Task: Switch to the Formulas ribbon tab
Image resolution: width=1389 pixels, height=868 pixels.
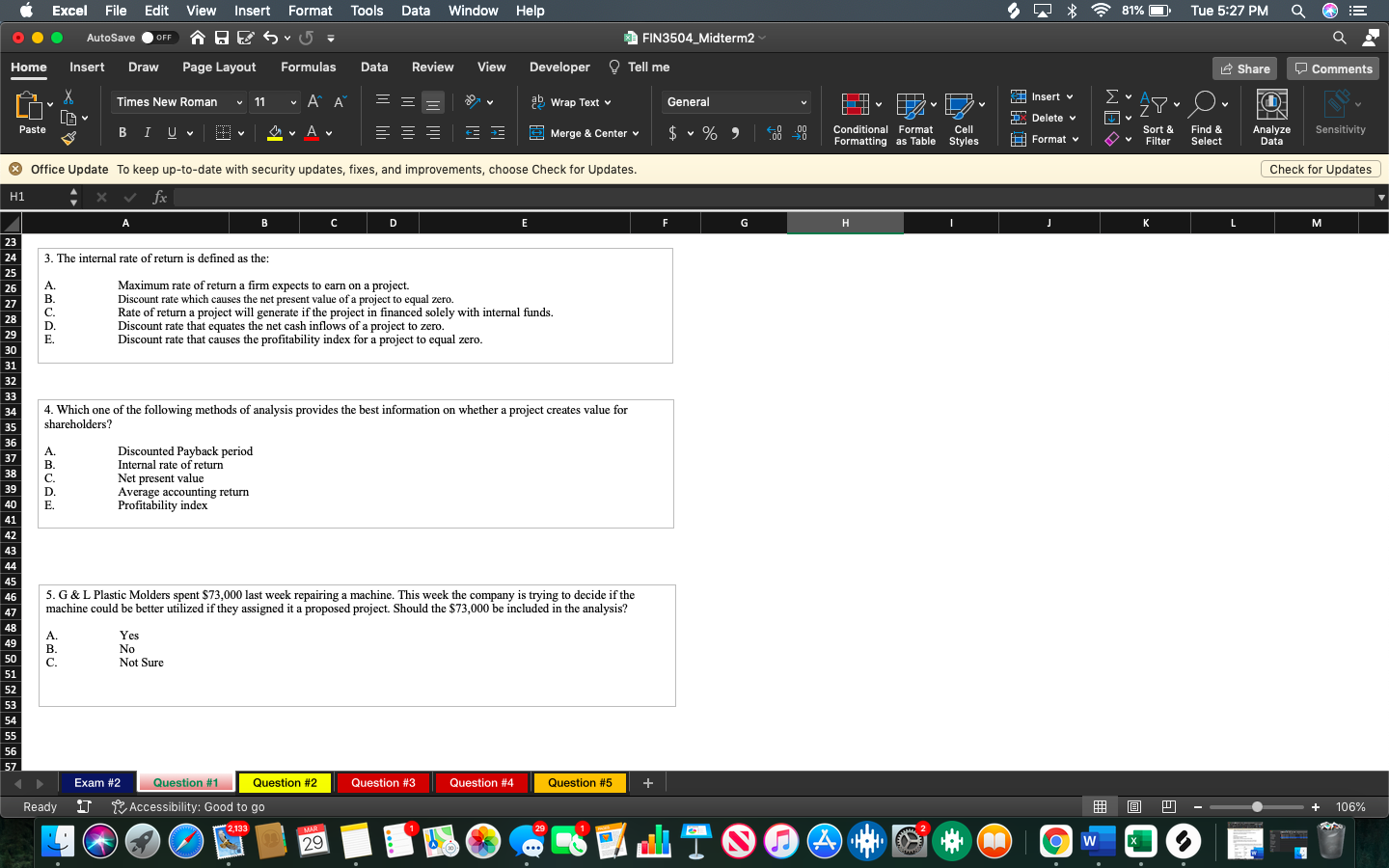Action: (x=308, y=68)
